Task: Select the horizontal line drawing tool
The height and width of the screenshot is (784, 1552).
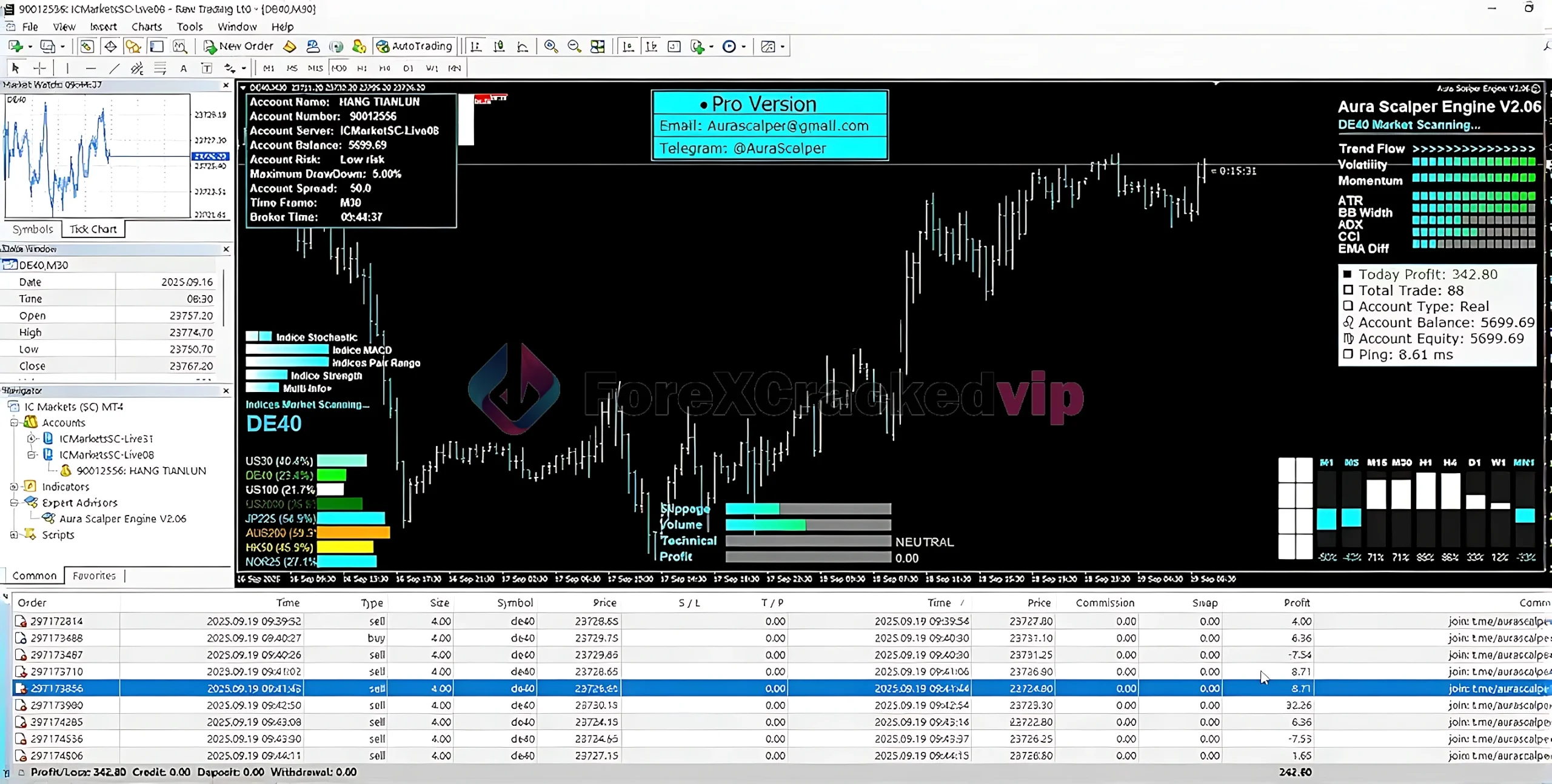Action: point(91,68)
